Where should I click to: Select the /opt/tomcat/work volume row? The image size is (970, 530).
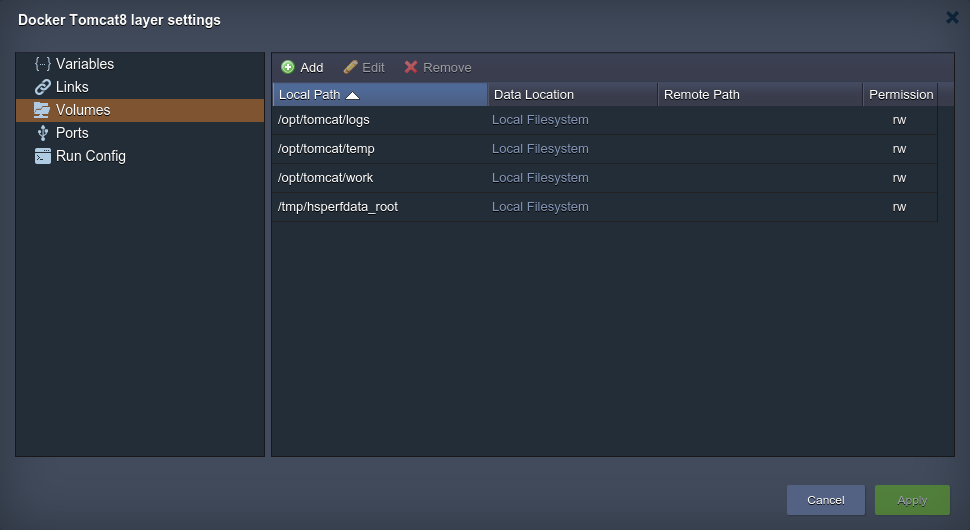tap(605, 178)
